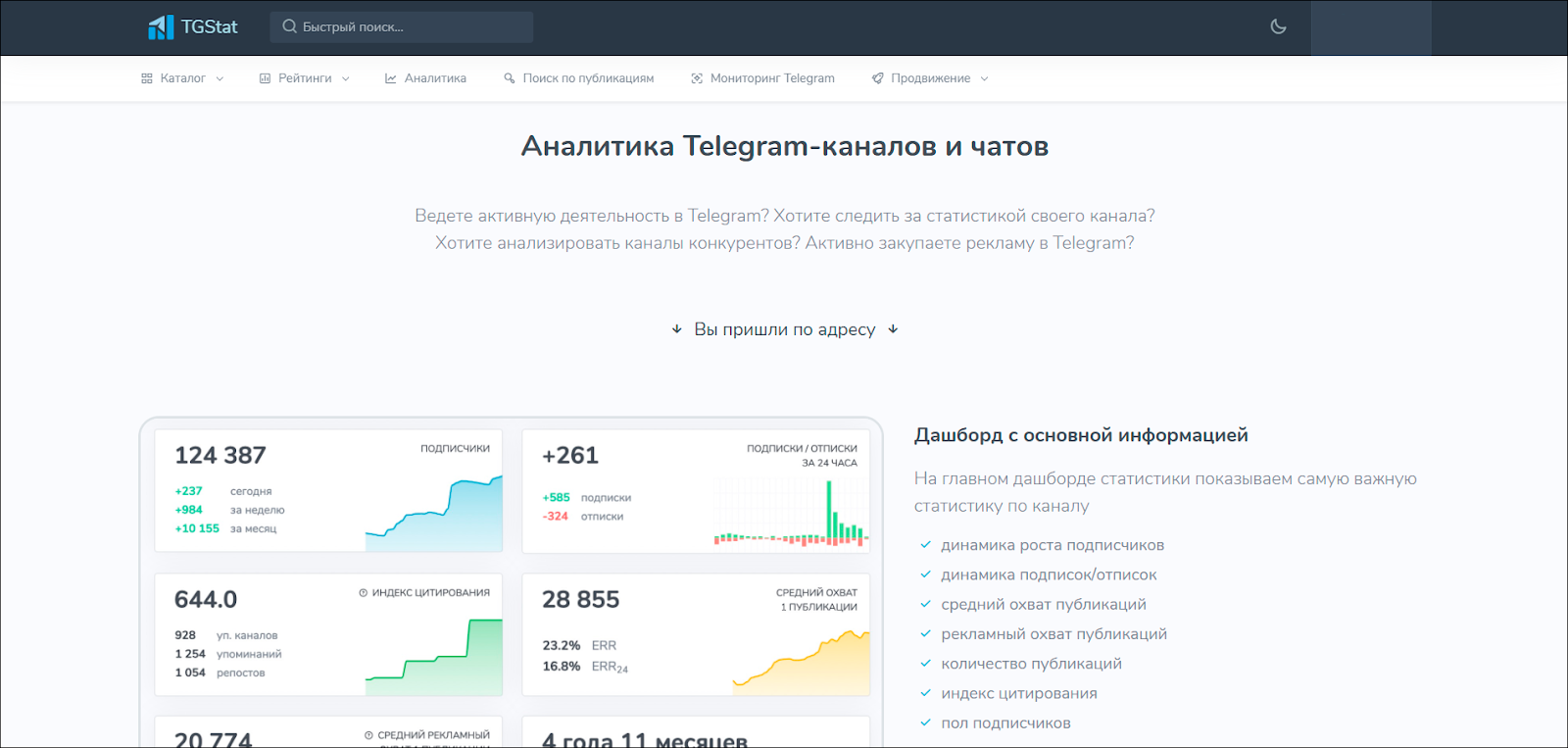Click checkmark next to средний охват публикаций
This screenshot has width=1568, height=748.
(925, 604)
